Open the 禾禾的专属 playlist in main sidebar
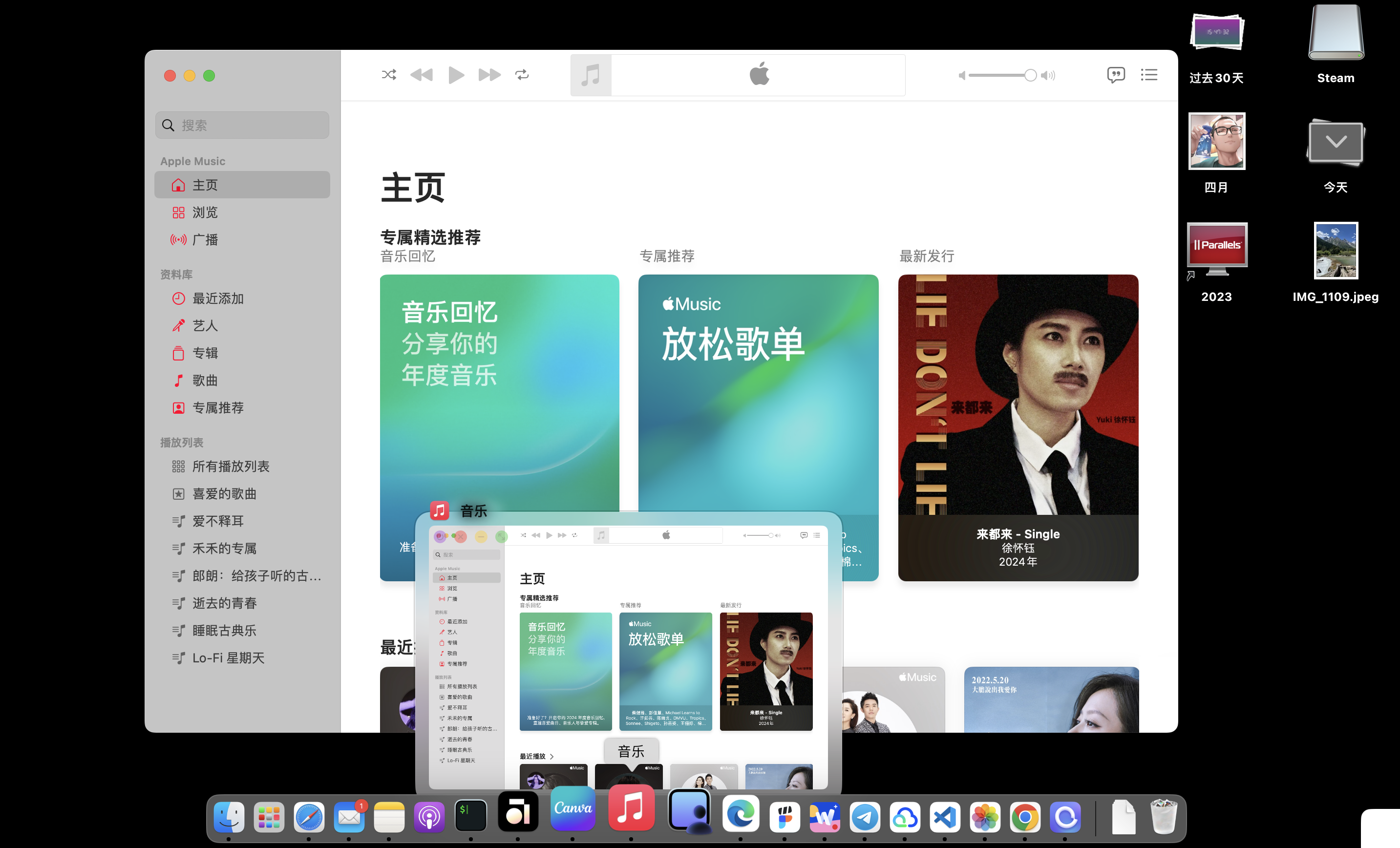Image resolution: width=1400 pixels, height=848 pixels. pyautogui.click(x=242, y=548)
